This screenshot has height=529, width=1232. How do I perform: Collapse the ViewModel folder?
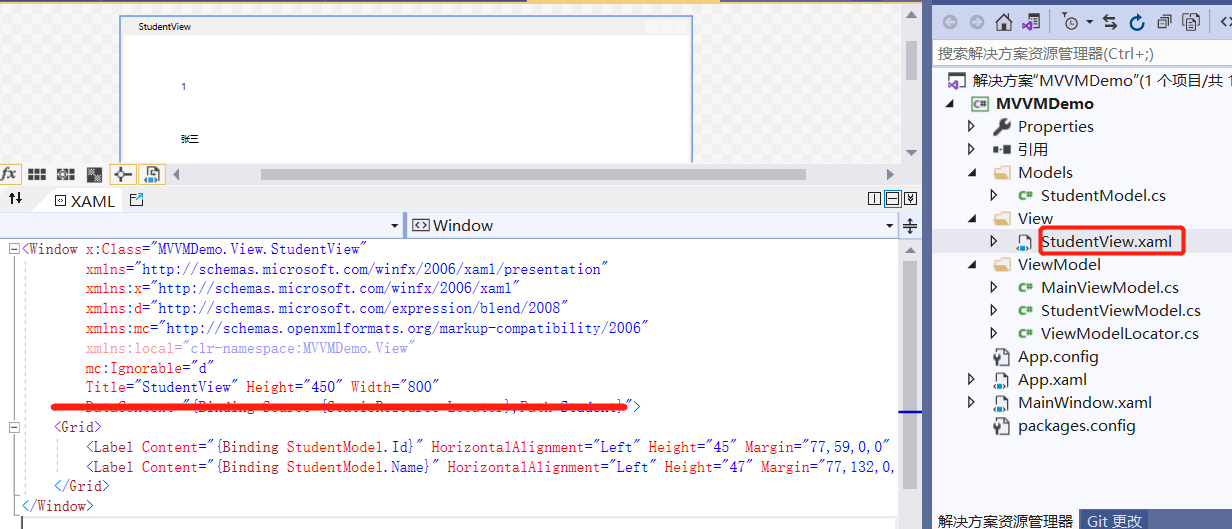pyautogui.click(x=971, y=265)
